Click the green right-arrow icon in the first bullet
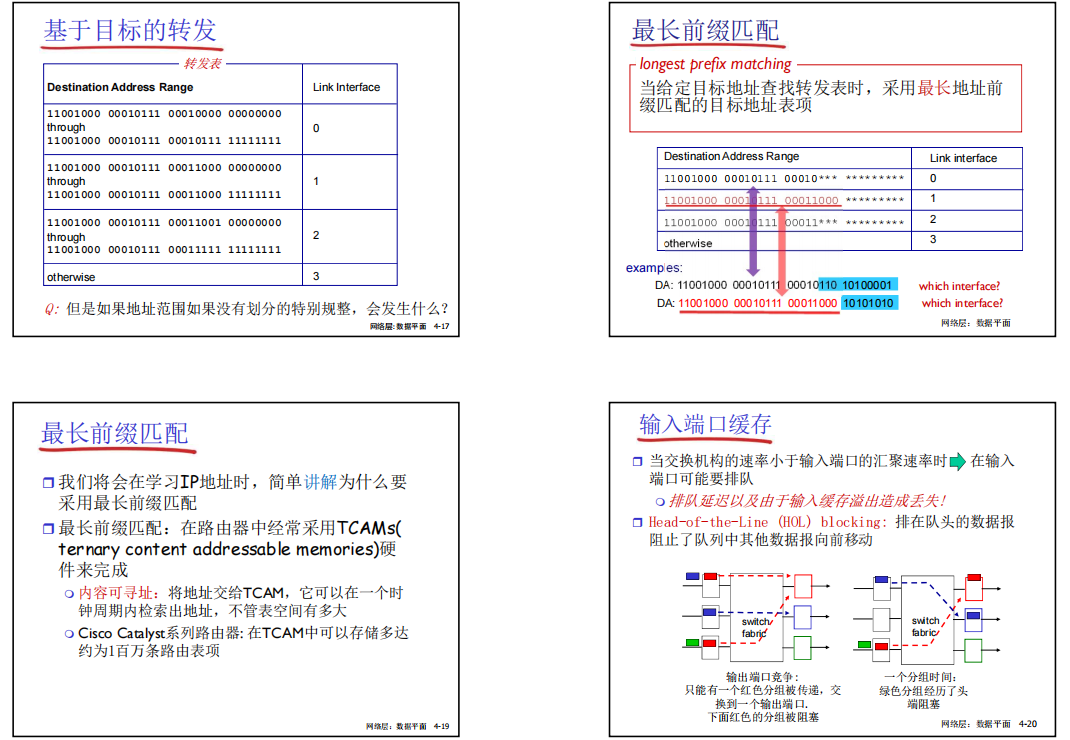This screenshot has width=1070, height=740. pos(958,461)
